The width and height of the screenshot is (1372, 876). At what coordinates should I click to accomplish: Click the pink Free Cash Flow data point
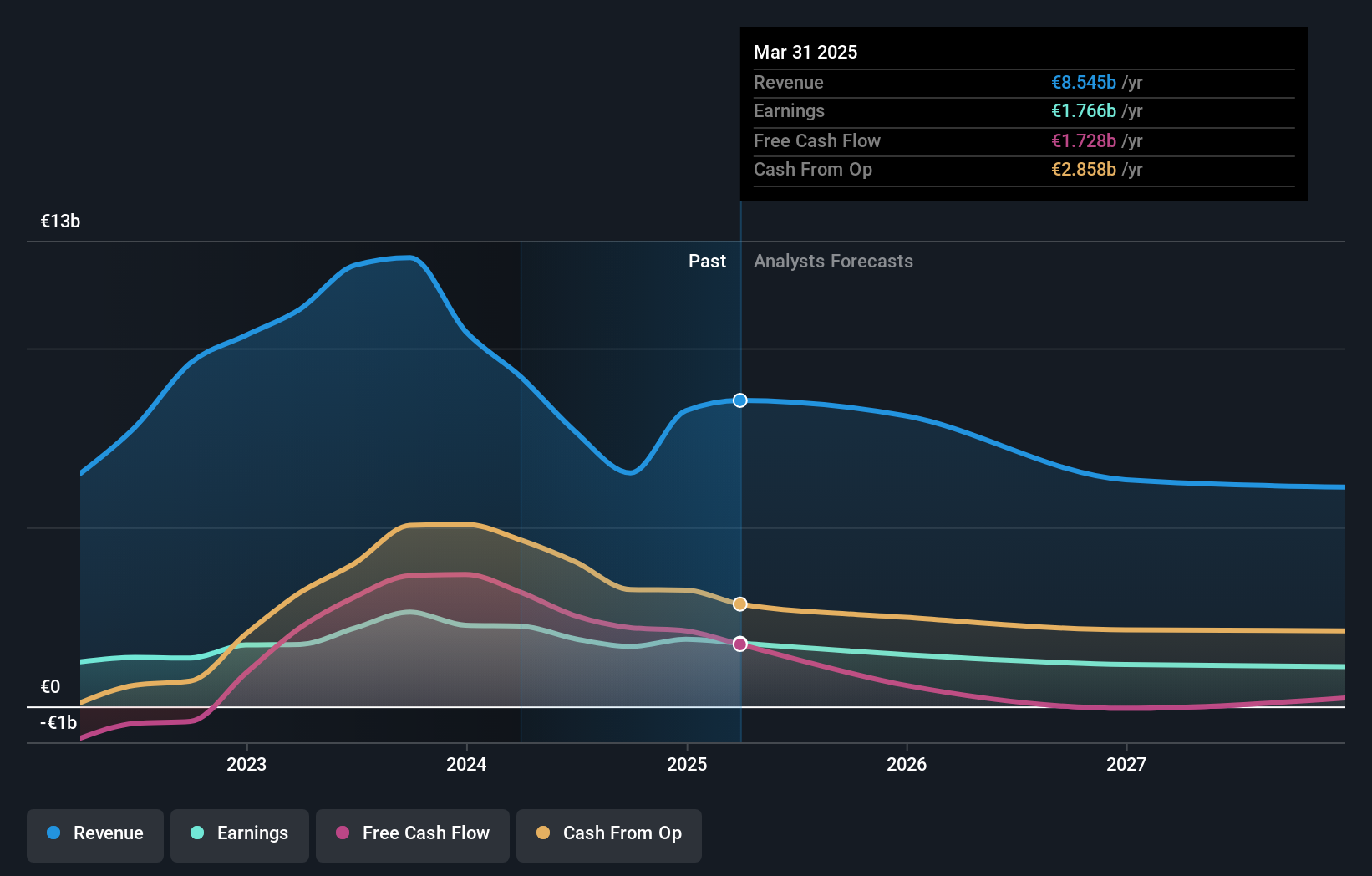[740, 644]
